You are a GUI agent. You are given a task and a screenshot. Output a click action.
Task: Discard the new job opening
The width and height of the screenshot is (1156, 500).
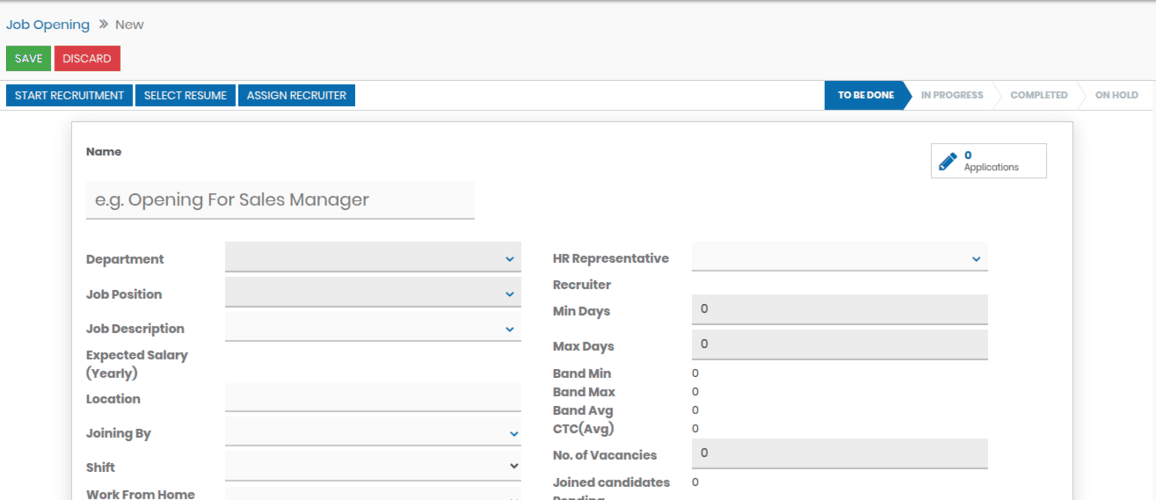(x=87, y=59)
